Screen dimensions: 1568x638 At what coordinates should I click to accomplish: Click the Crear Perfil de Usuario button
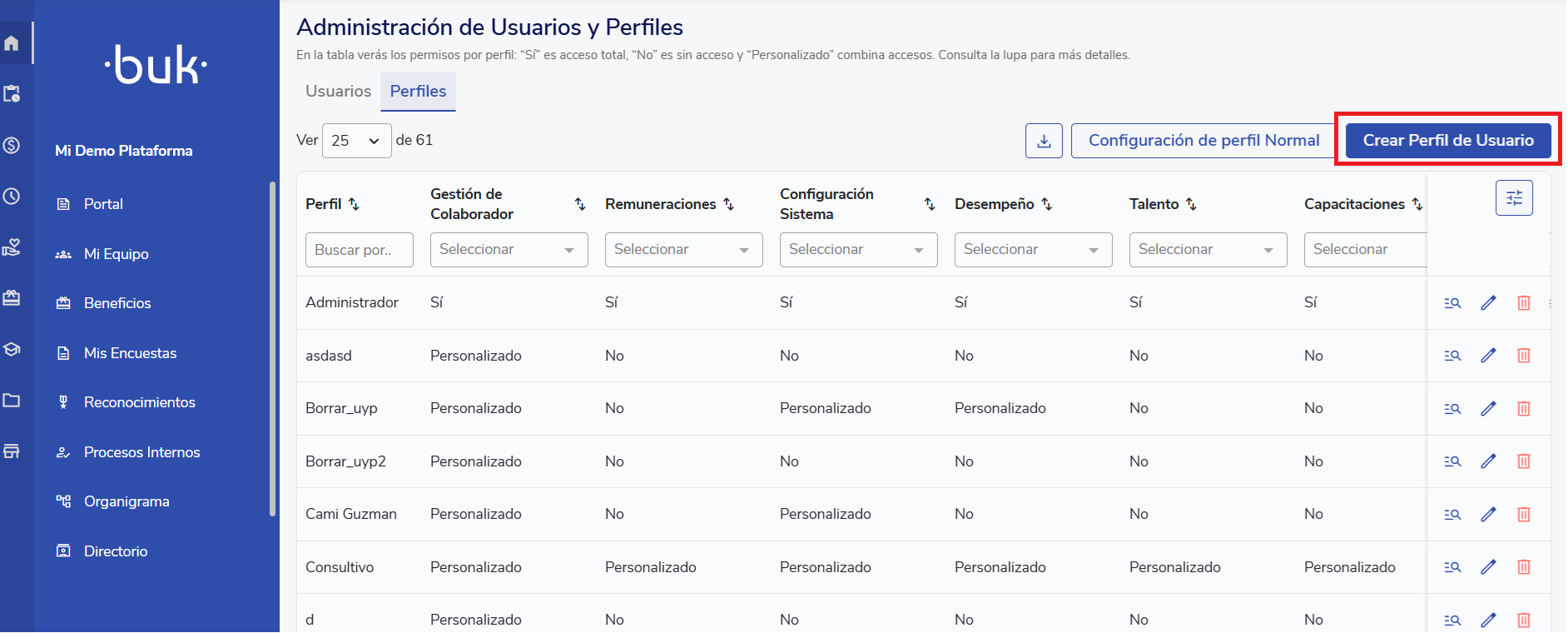coord(1447,141)
